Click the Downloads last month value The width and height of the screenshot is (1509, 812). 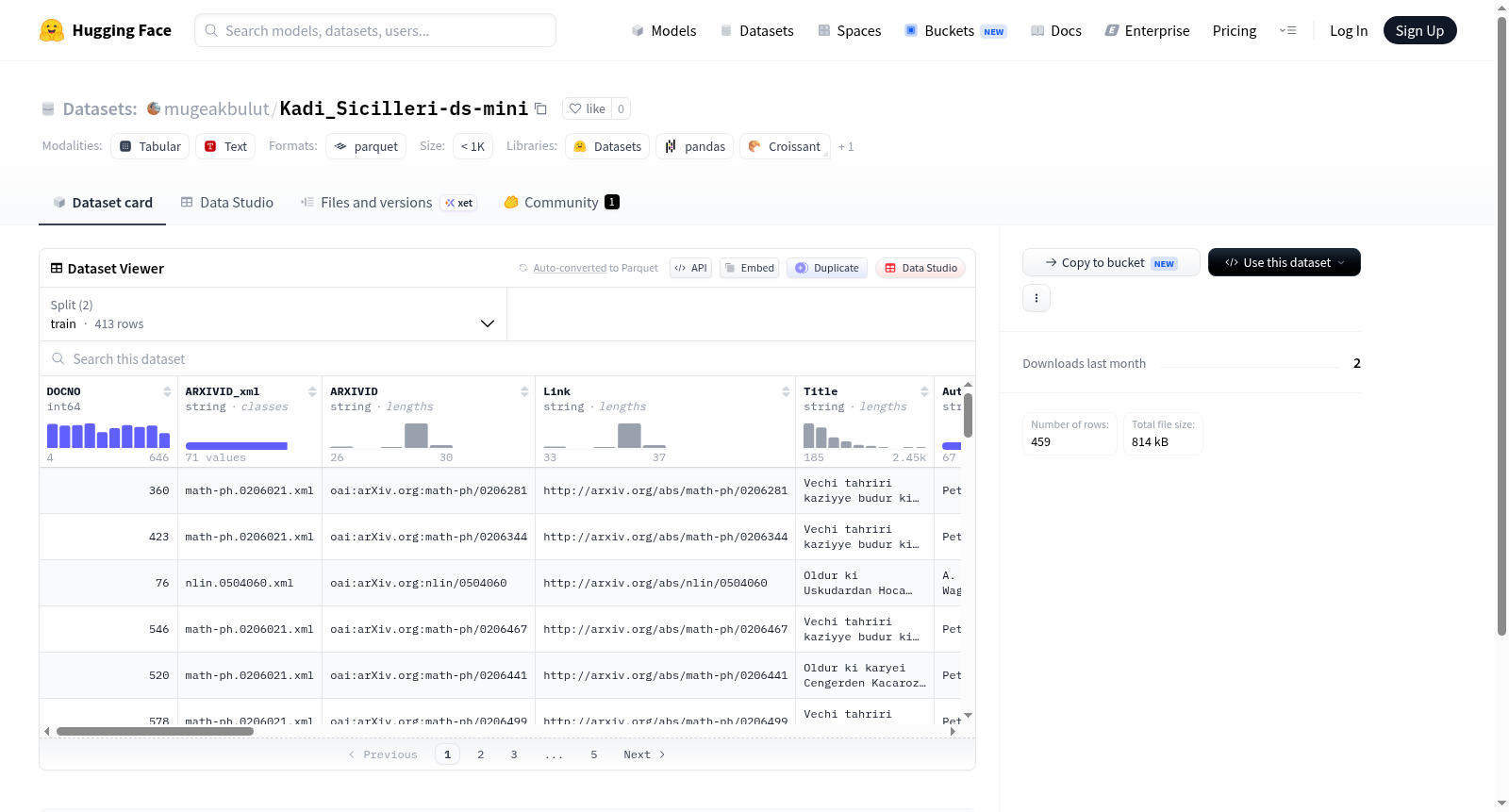(1356, 363)
